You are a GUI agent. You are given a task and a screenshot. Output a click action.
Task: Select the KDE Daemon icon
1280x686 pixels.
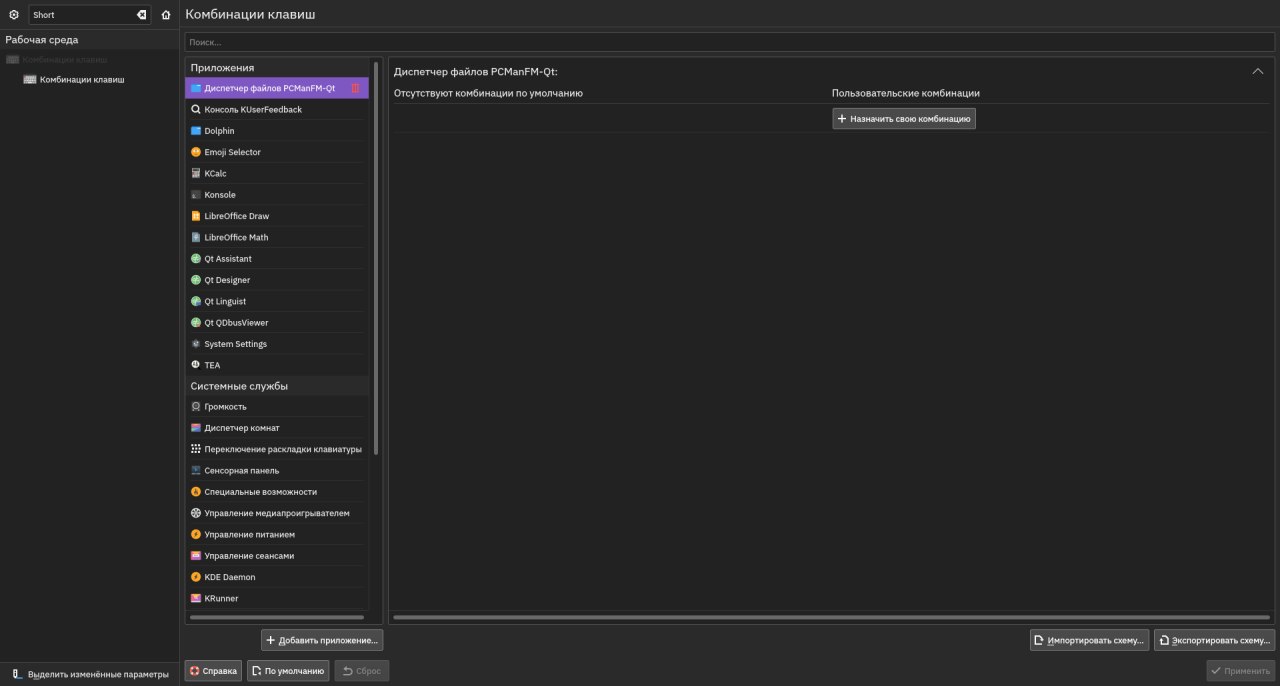(x=196, y=578)
